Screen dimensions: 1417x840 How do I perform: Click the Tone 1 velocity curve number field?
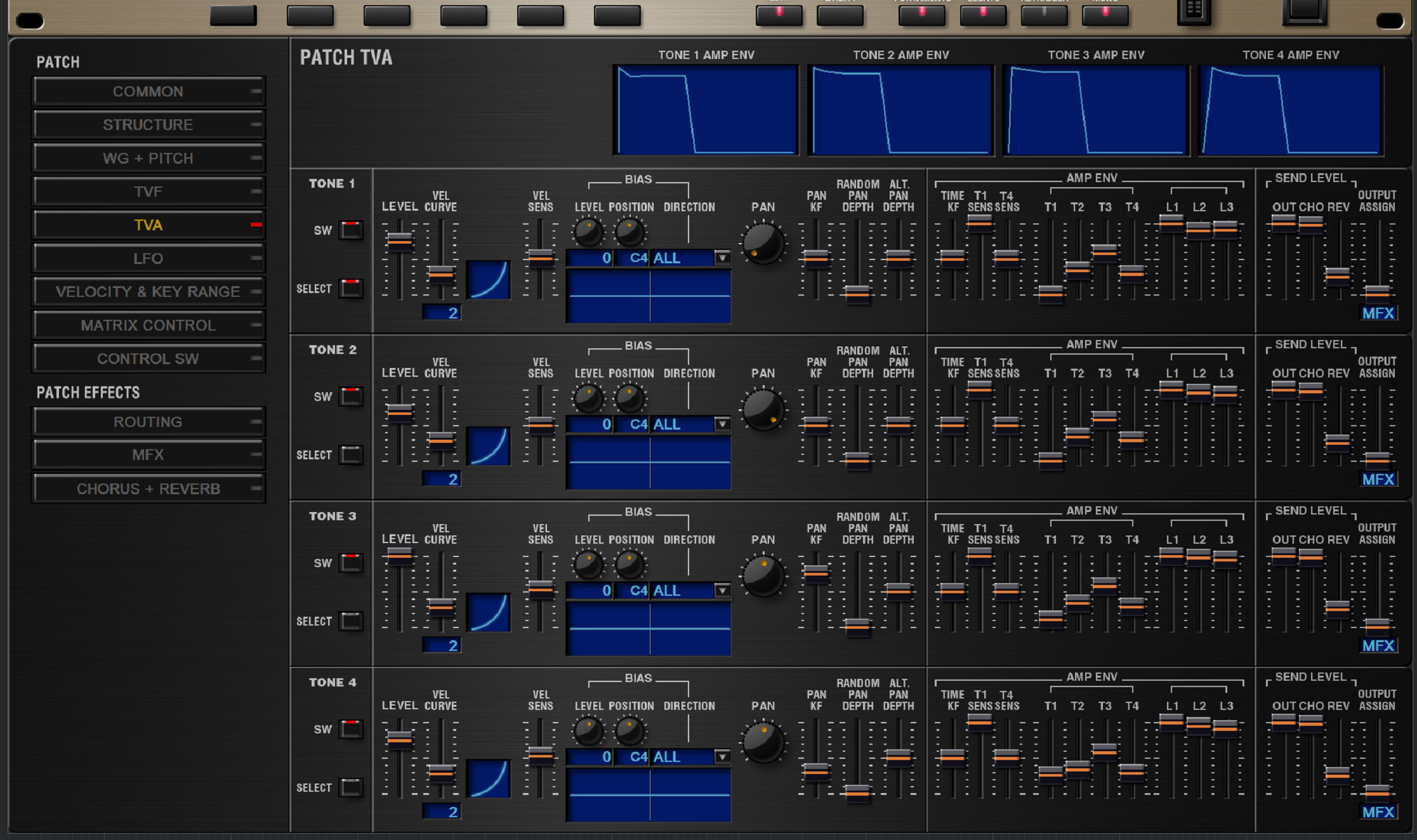pyautogui.click(x=441, y=313)
